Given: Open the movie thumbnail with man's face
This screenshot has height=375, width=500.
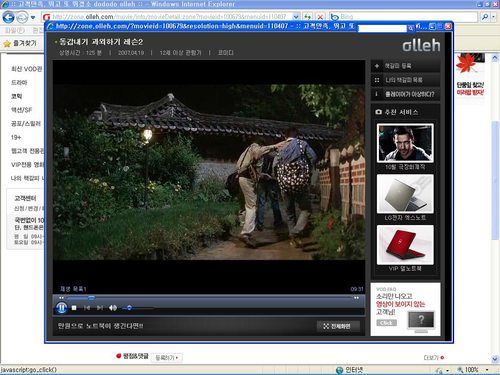Looking at the screenshot, I should pyautogui.click(x=405, y=143).
